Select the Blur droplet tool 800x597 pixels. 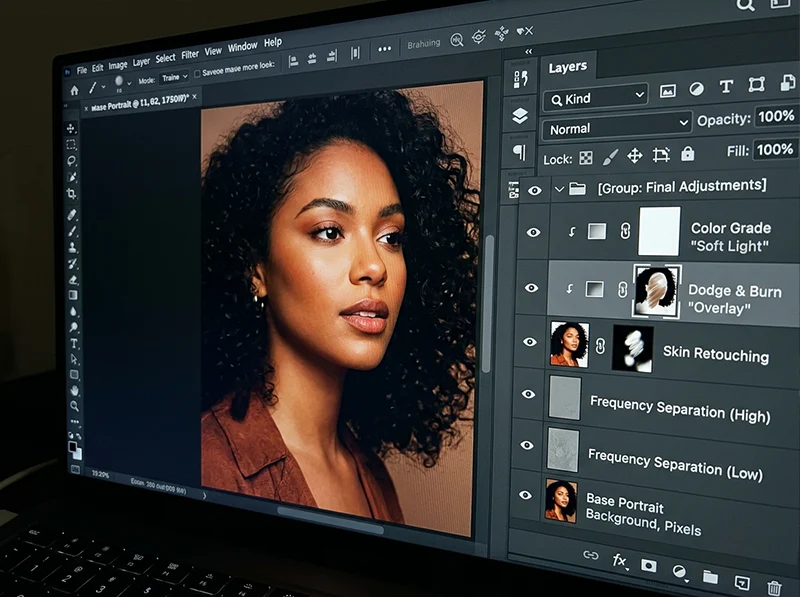(x=73, y=311)
